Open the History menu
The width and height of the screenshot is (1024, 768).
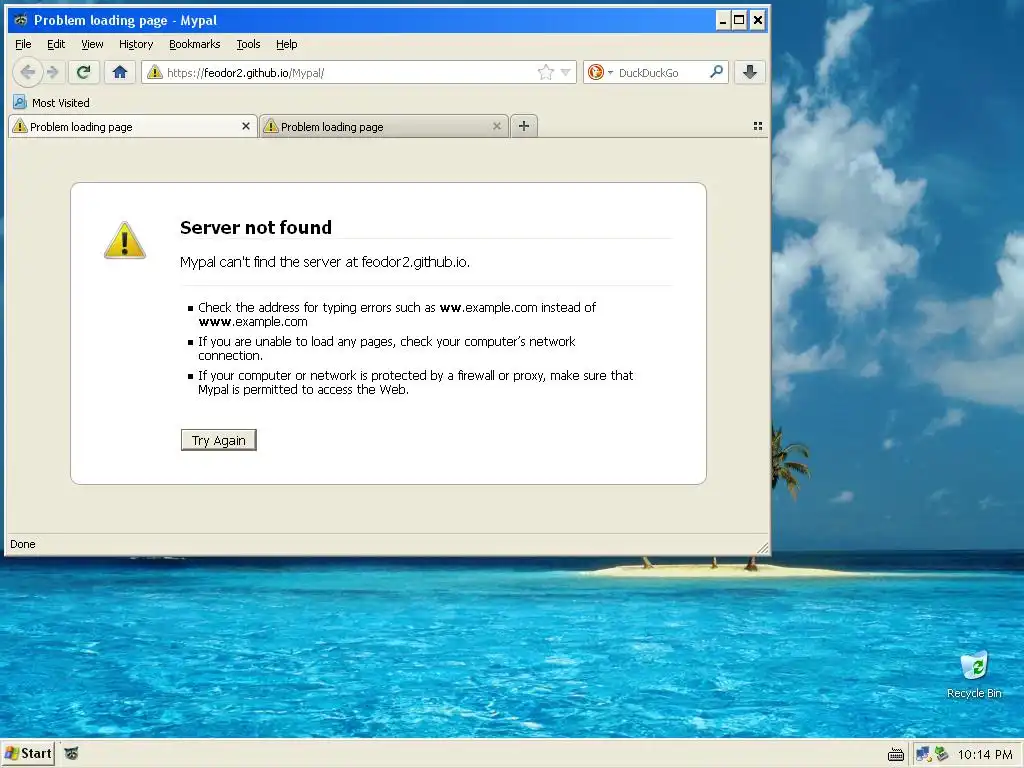tap(136, 44)
